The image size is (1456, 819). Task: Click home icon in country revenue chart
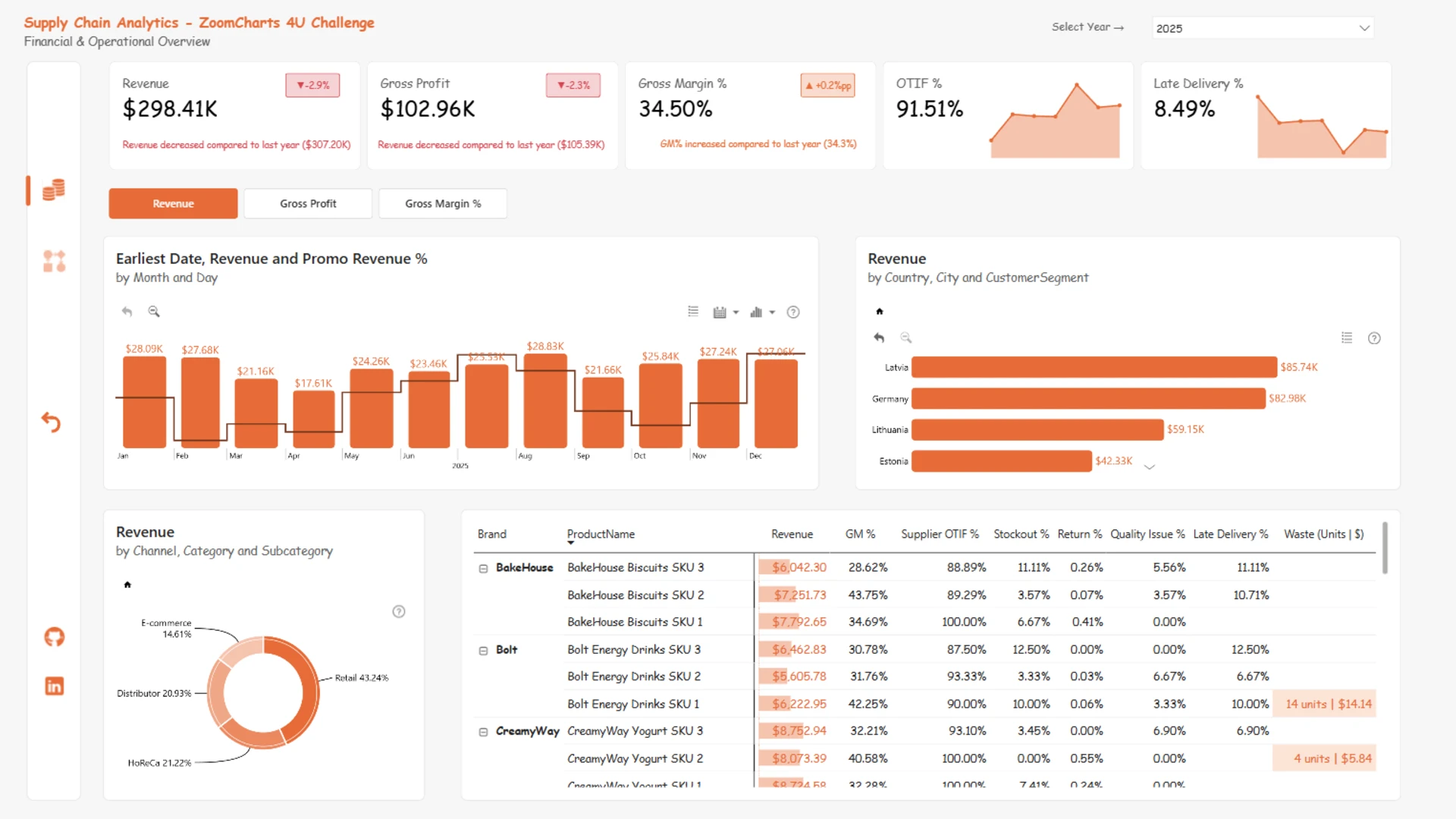tap(880, 312)
